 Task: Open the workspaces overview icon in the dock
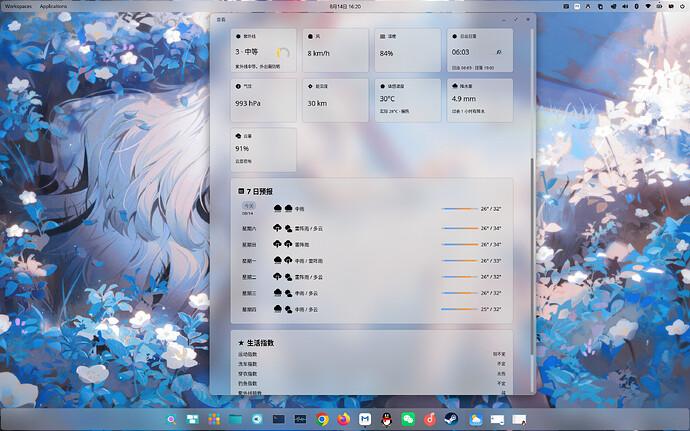pos(192,420)
